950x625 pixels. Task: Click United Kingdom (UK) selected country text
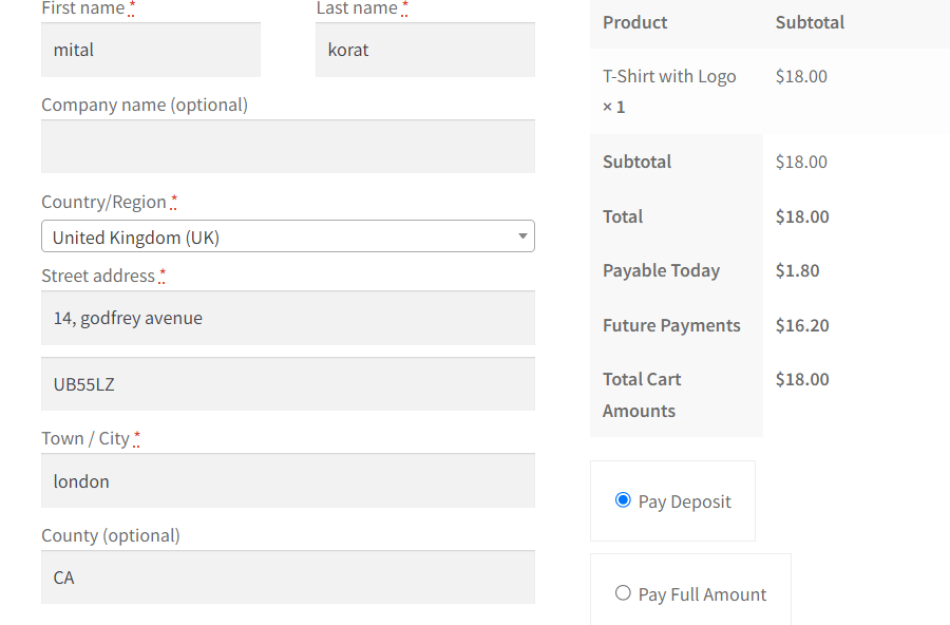point(130,236)
